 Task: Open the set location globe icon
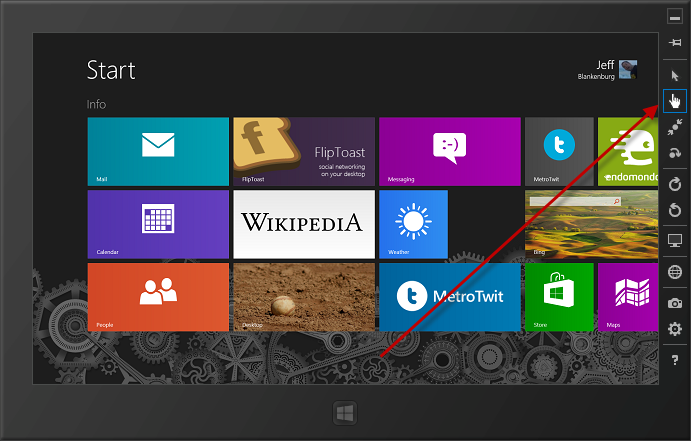click(x=675, y=272)
